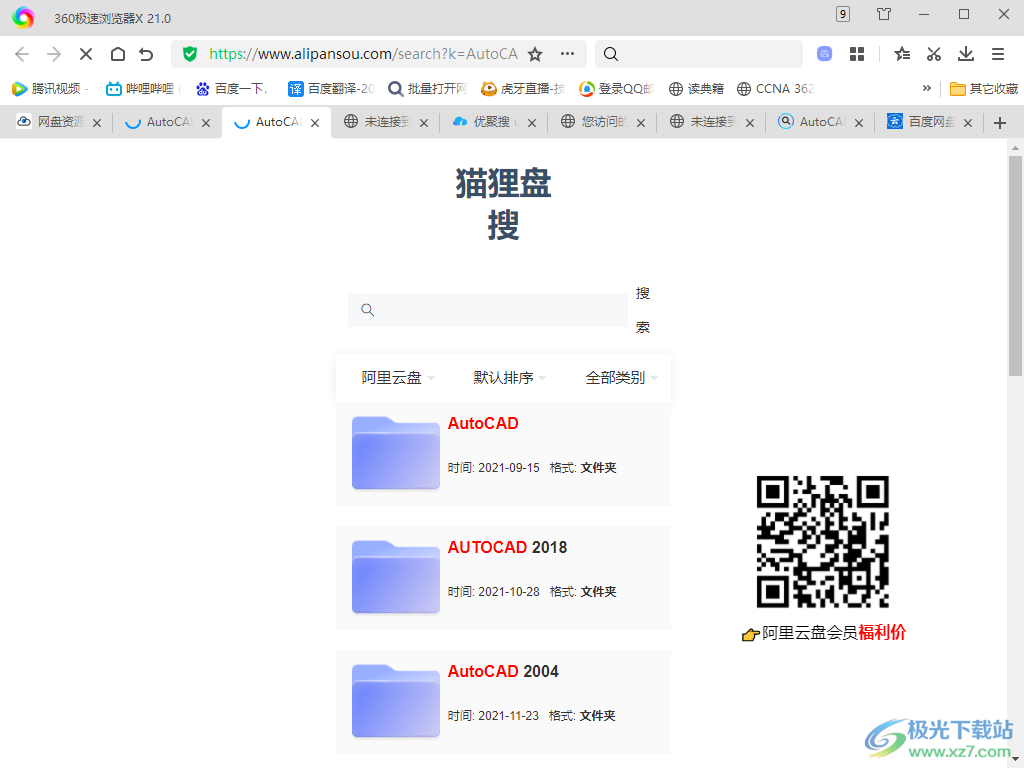
Task: Click the 360 browser logo
Action: coord(23,18)
